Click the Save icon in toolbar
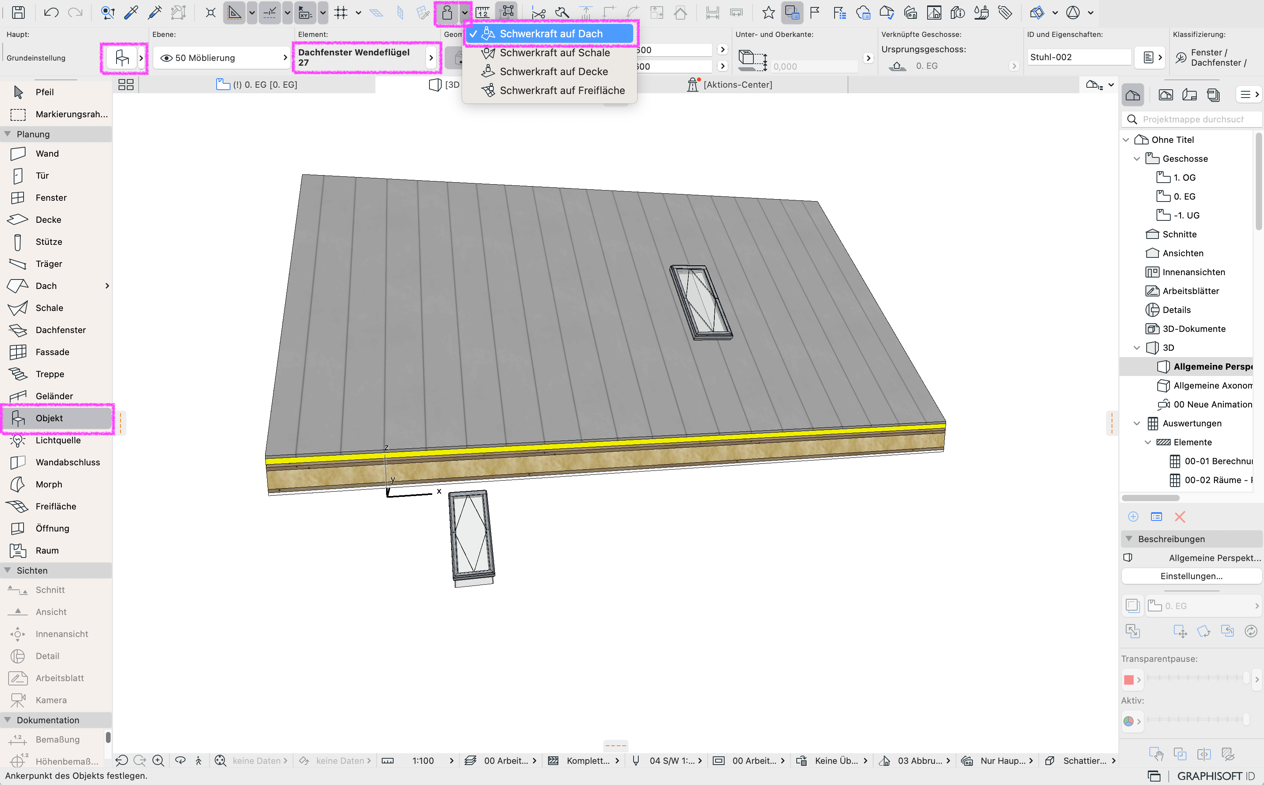This screenshot has height=785, width=1264. tap(18, 13)
